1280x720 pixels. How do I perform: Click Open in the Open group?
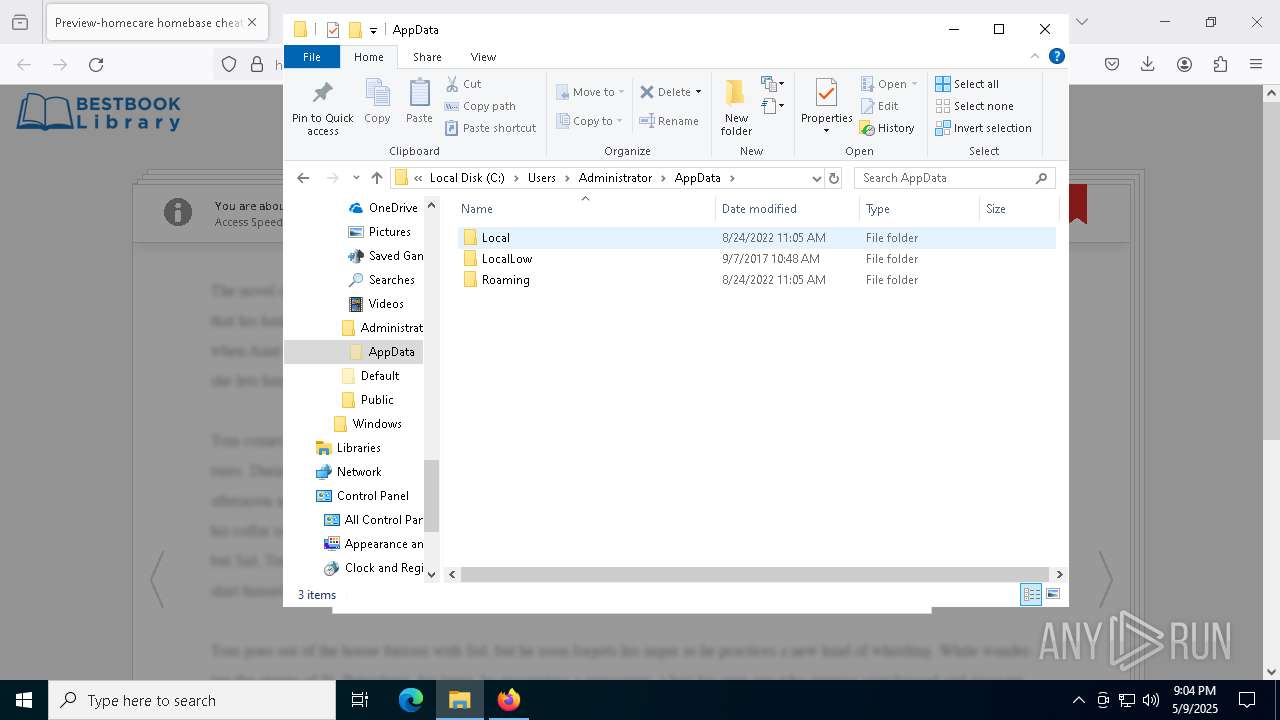point(888,84)
